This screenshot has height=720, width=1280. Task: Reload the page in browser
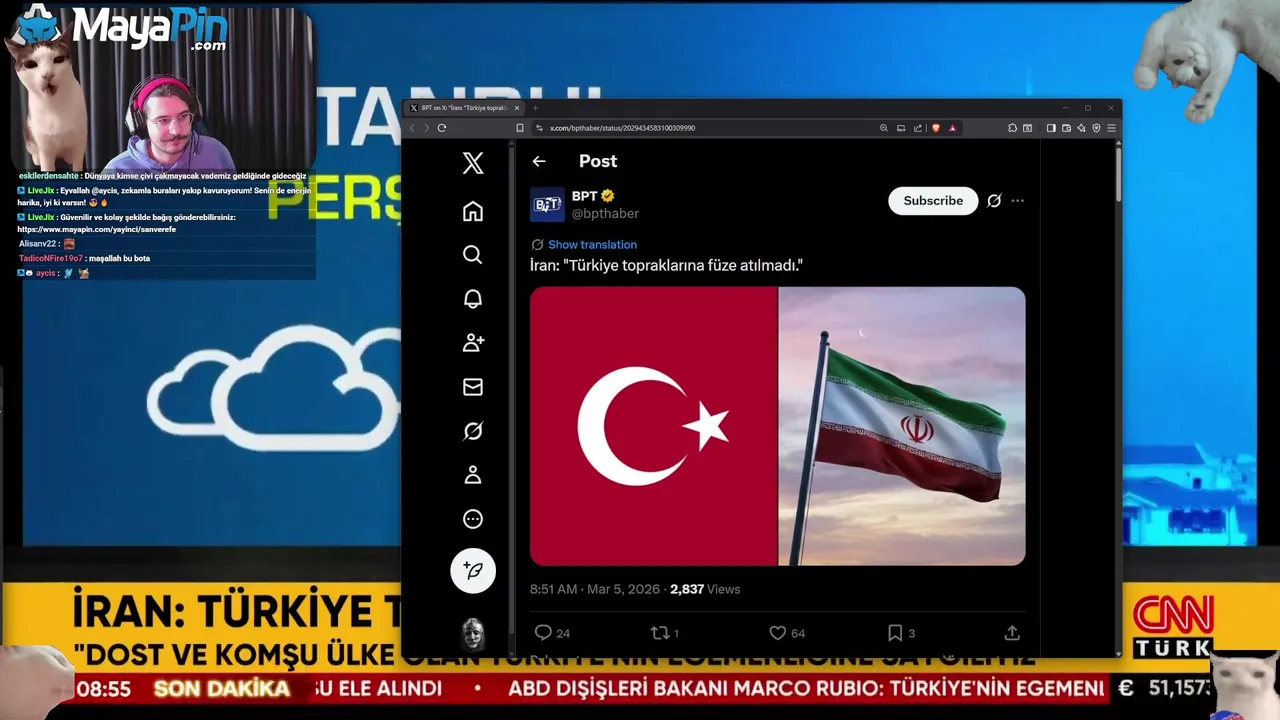coord(442,128)
